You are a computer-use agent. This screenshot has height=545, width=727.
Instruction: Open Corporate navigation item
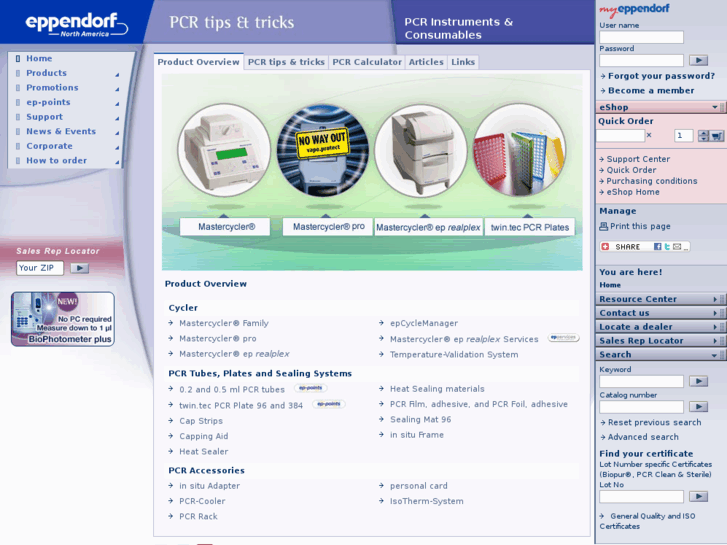49,146
